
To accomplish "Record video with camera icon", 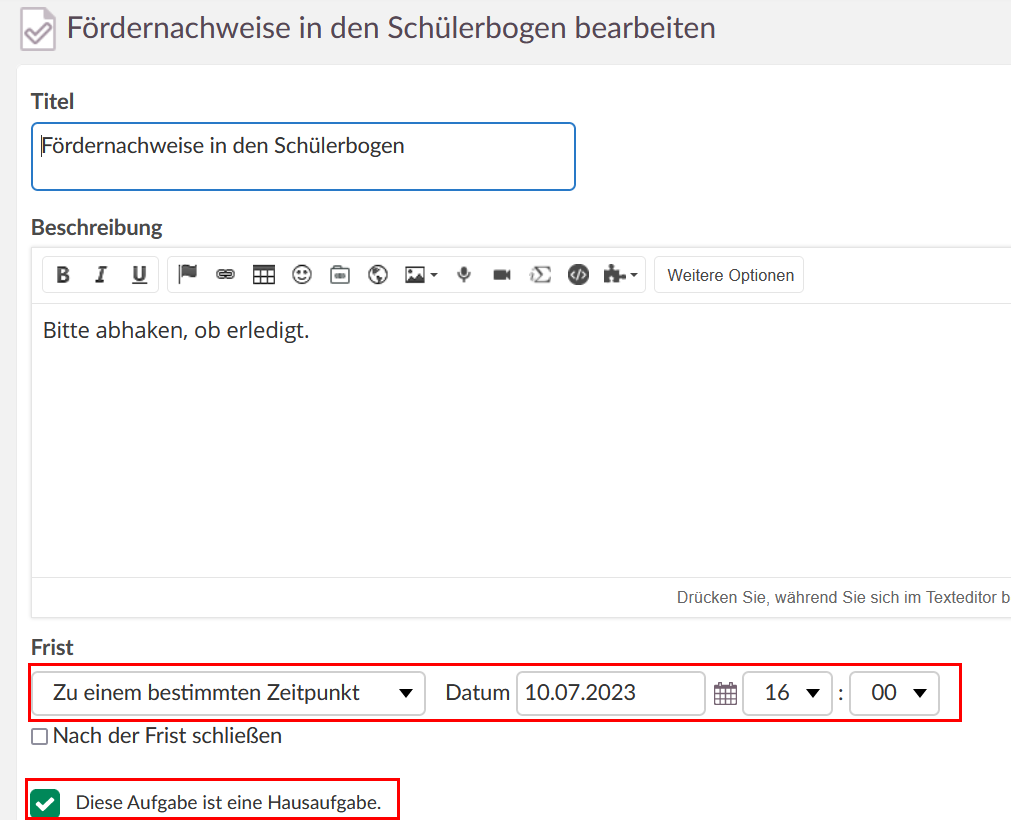I will (502, 275).
